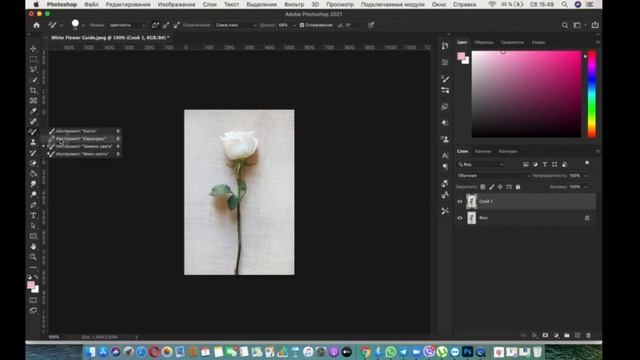
Task: Select the Healing Brush tool
Action: click(33, 121)
